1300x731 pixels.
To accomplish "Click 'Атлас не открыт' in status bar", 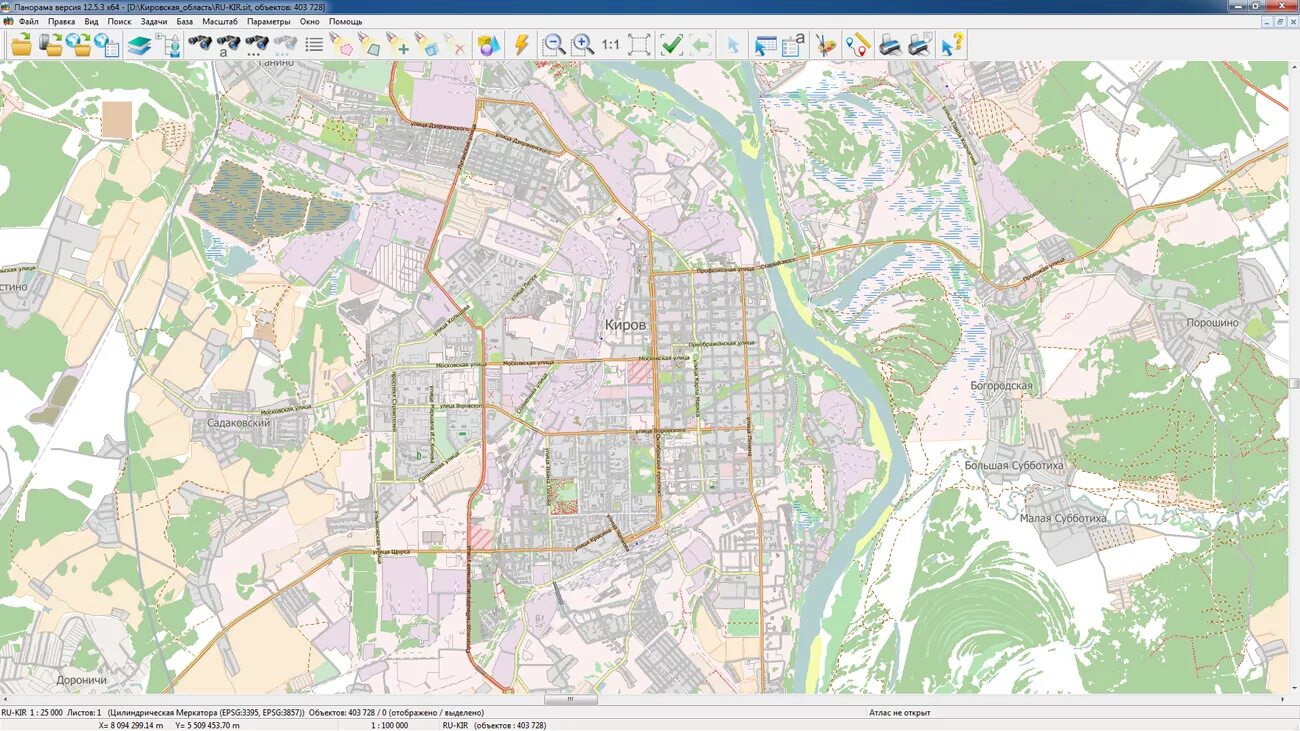I will click(900, 713).
